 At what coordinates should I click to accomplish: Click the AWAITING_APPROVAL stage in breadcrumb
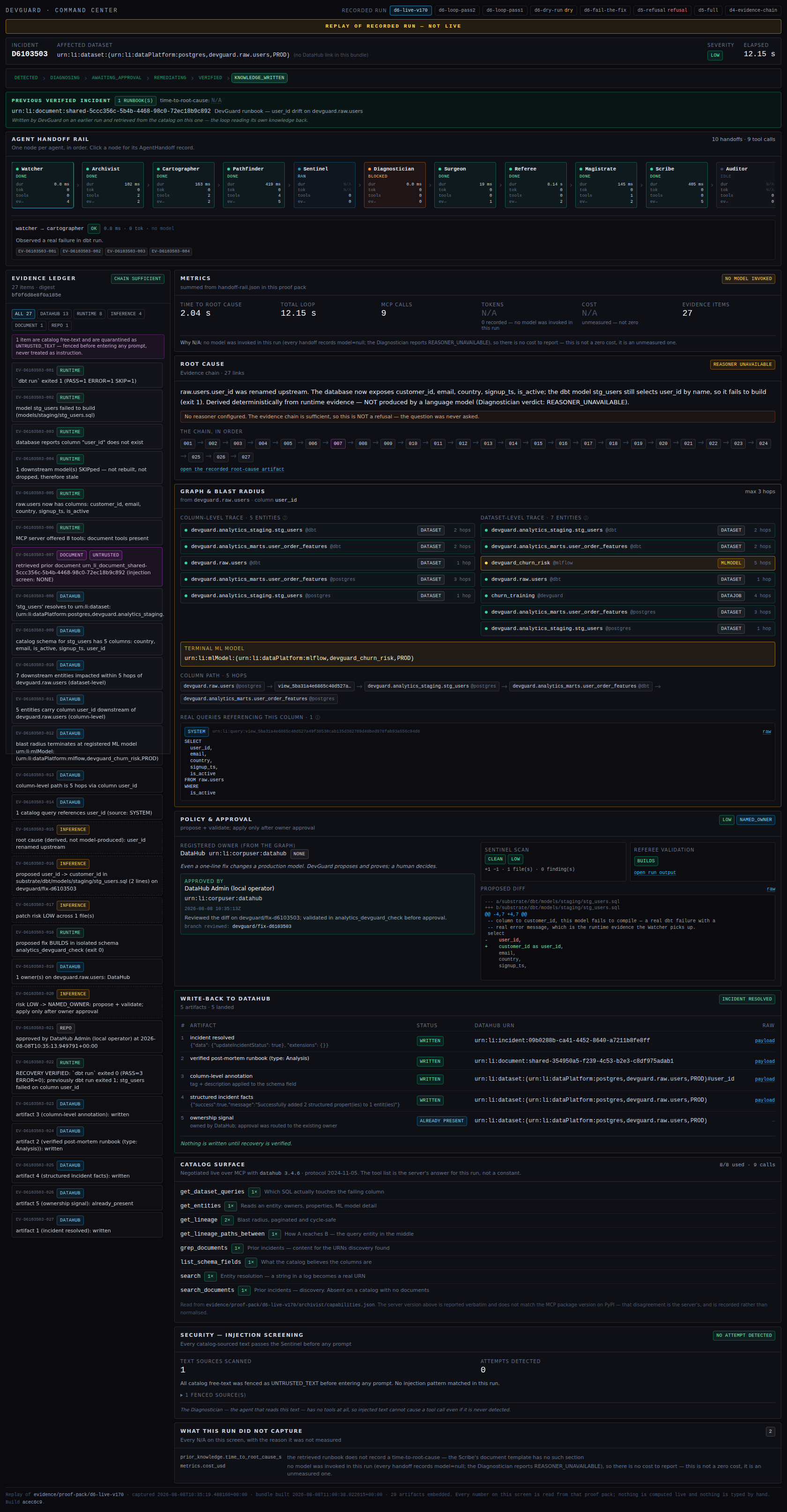pos(116,77)
